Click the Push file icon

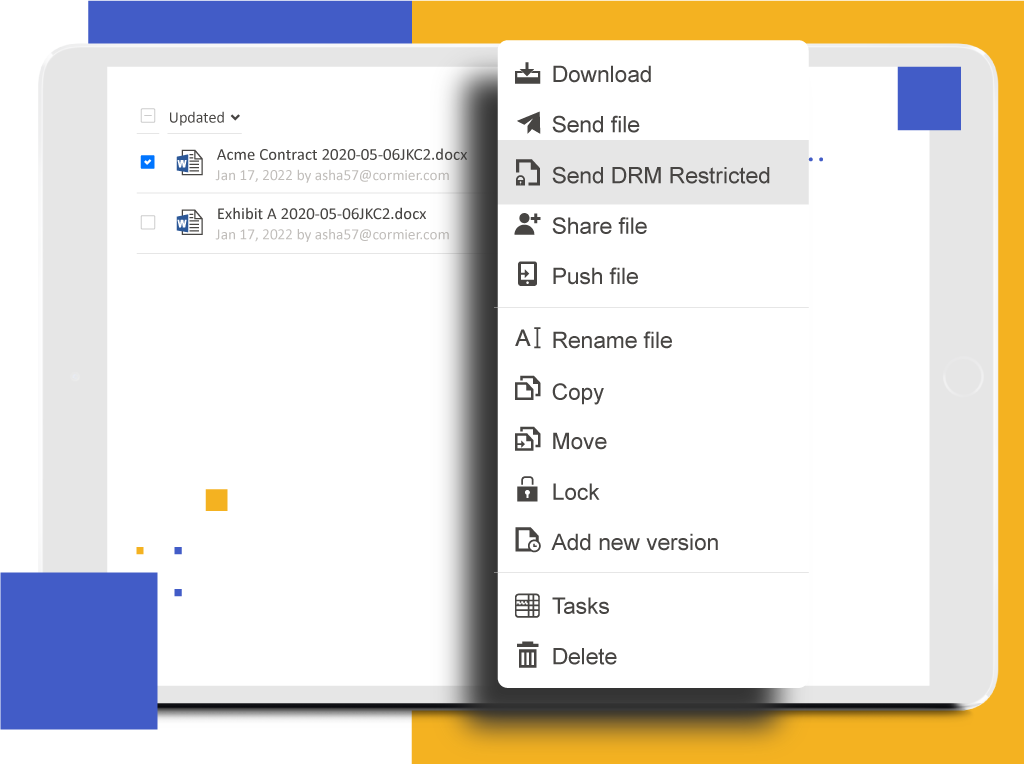coord(528,275)
